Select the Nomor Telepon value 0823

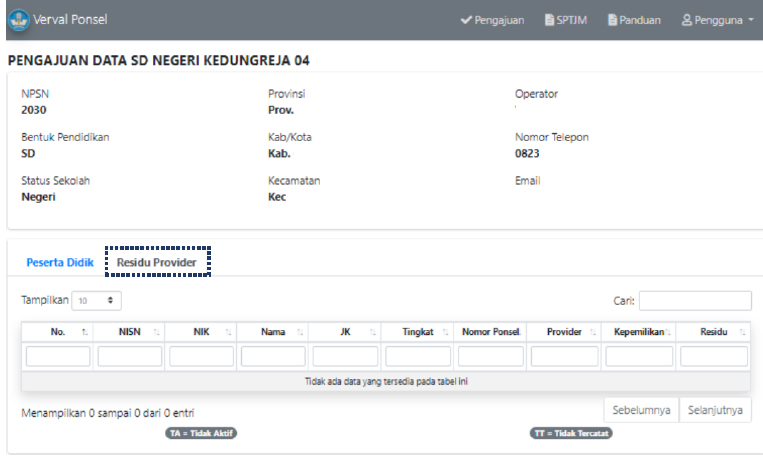(527, 153)
